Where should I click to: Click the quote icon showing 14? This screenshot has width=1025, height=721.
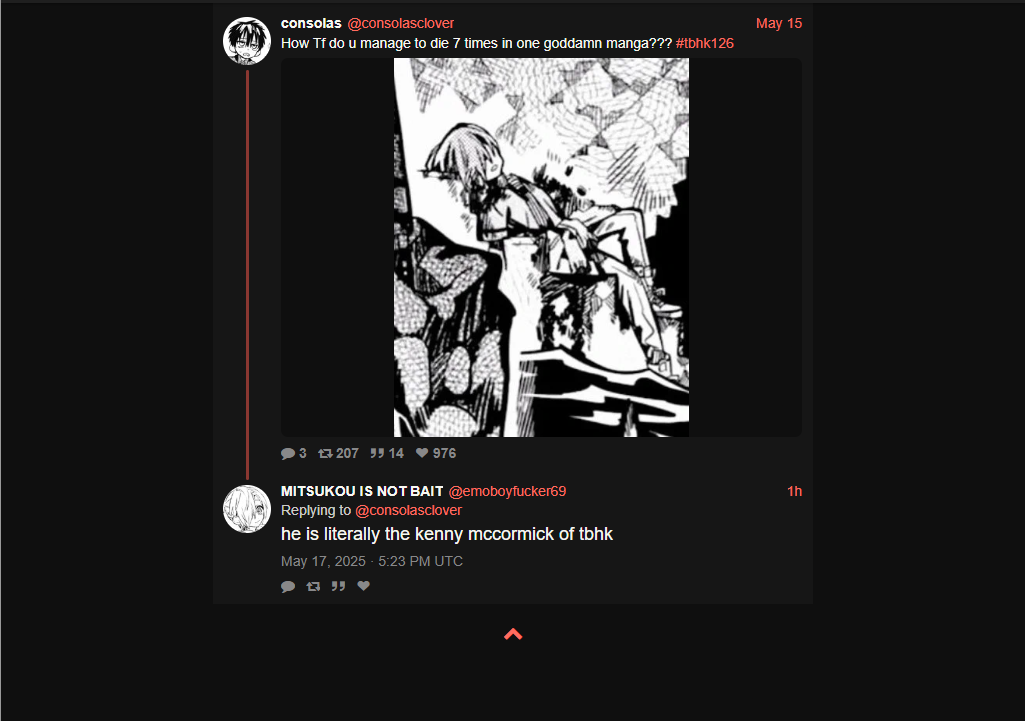[377, 453]
